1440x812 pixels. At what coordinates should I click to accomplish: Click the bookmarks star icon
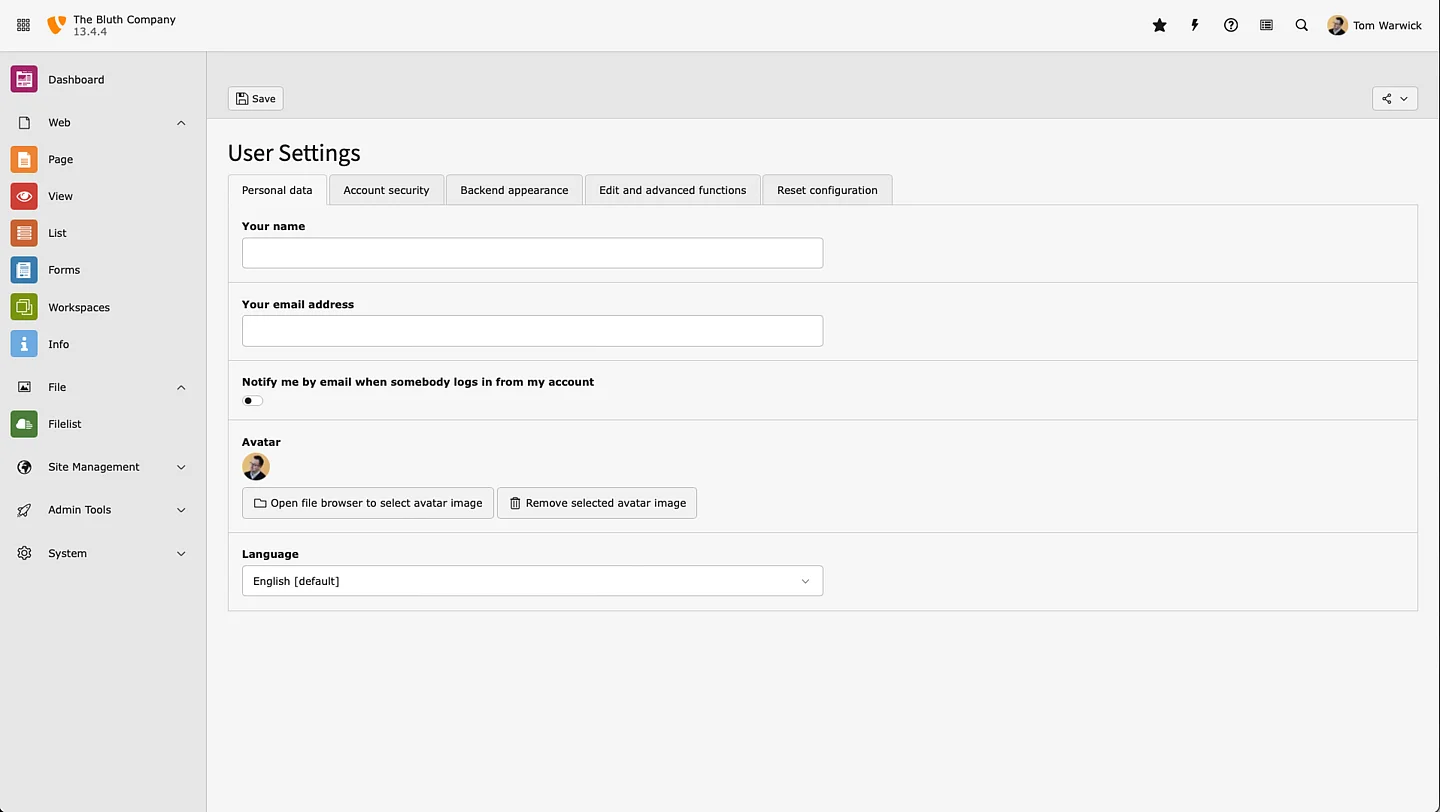coord(1159,25)
